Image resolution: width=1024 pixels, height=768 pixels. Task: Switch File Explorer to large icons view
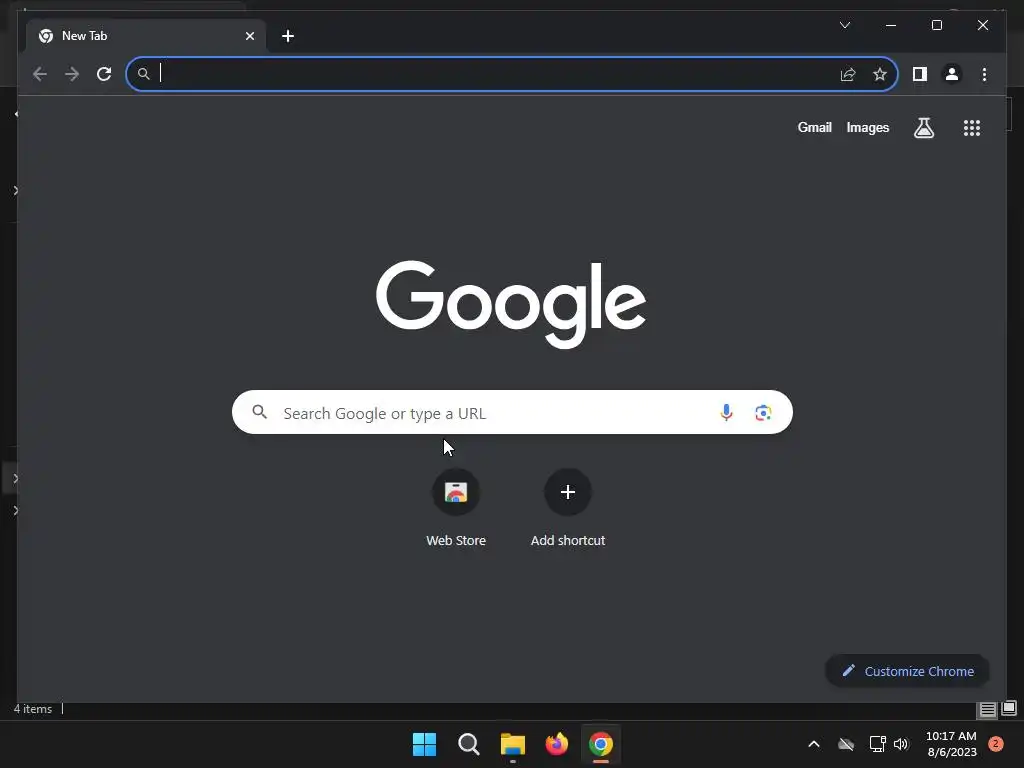click(1009, 708)
